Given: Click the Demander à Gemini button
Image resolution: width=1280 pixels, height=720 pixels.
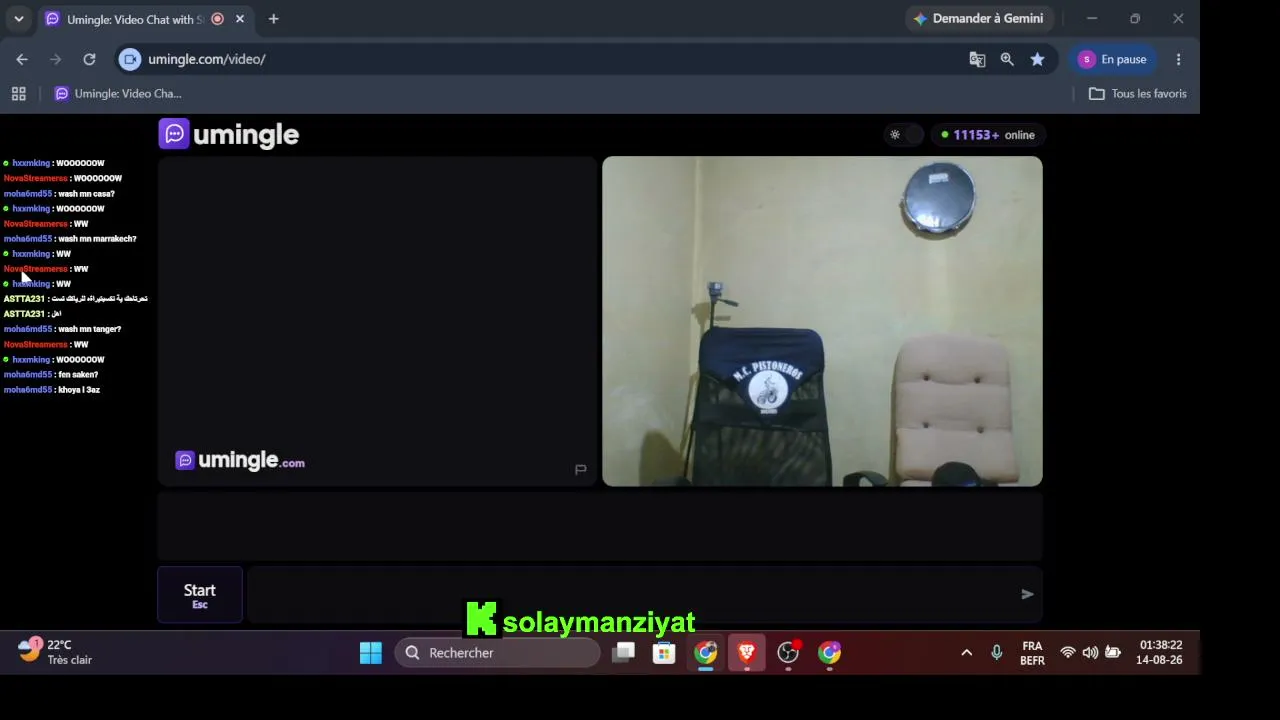Looking at the screenshot, I should (978, 19).
